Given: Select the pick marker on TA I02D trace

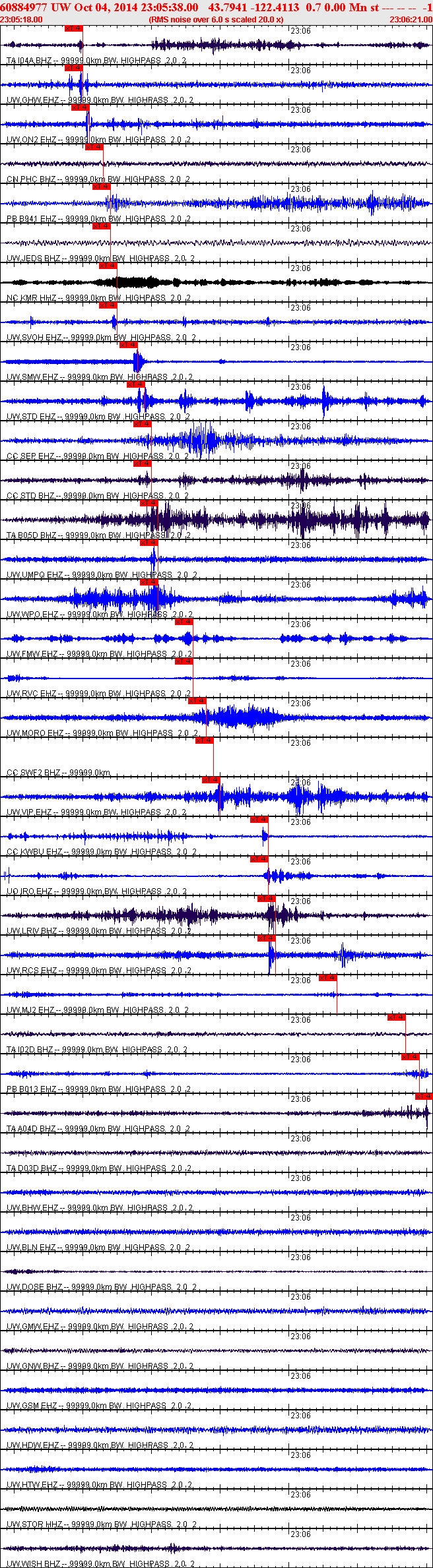Looking at the screenshot, I should click(397, 1017).
